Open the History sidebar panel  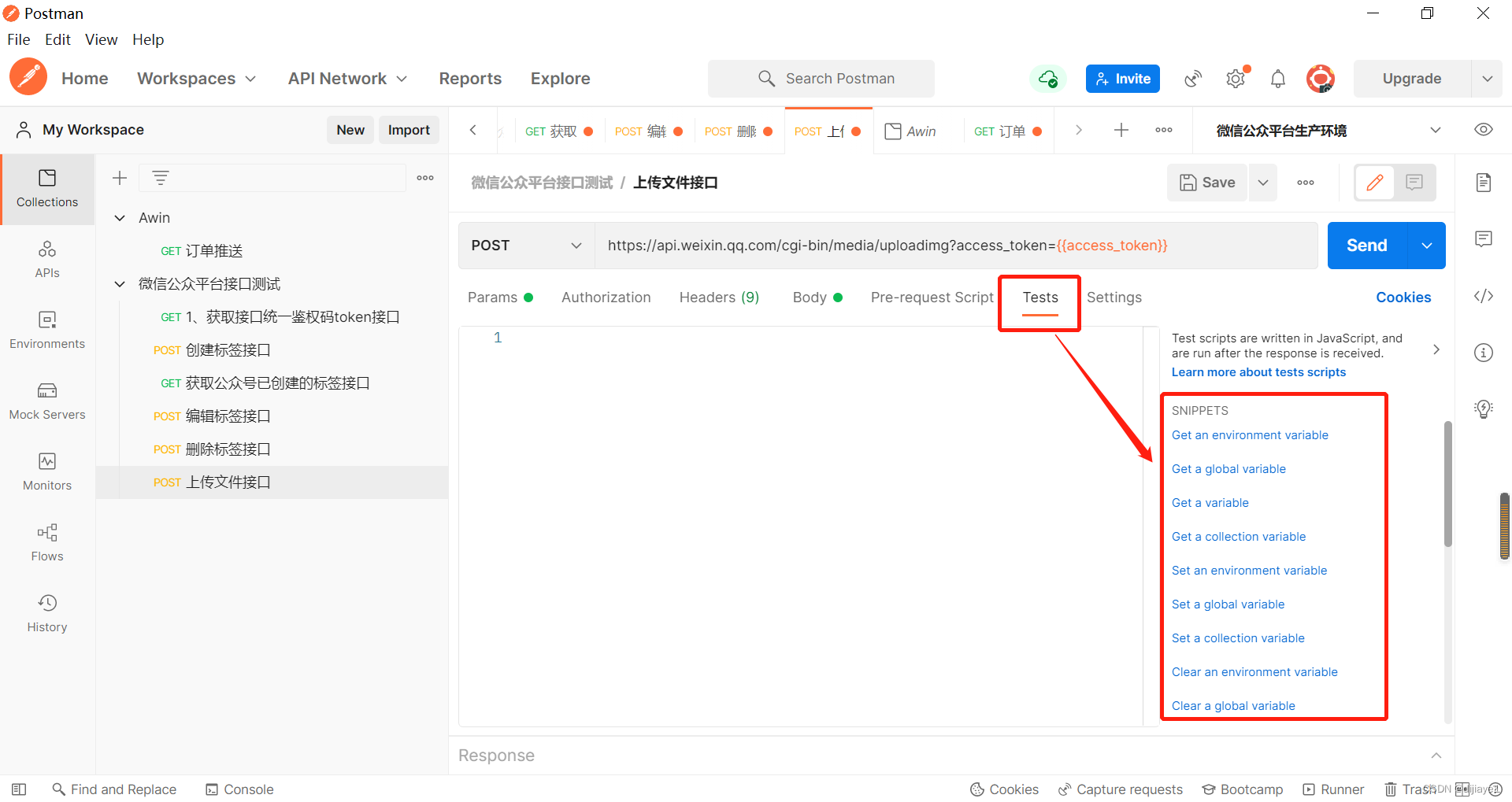pyautogui.click(x=47, y=614)
